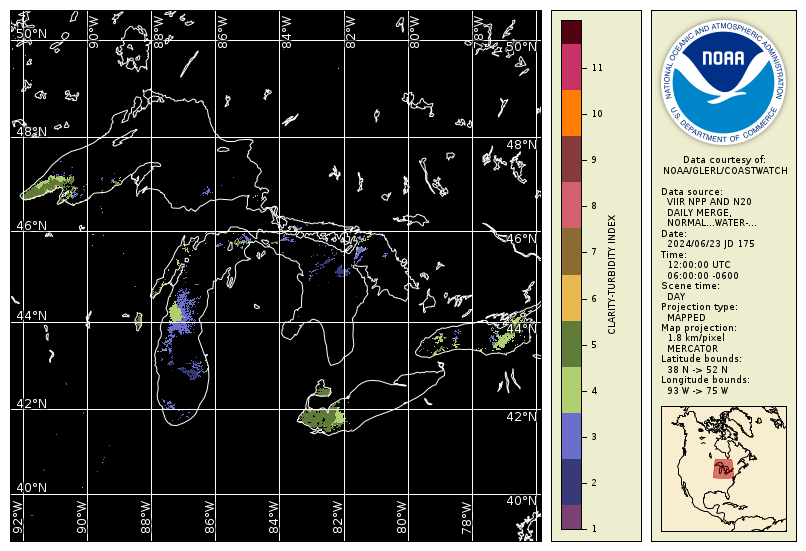
Task: Click the 50°N label on map's left edge
Action: pyautogui.click(x=31, y=34)
